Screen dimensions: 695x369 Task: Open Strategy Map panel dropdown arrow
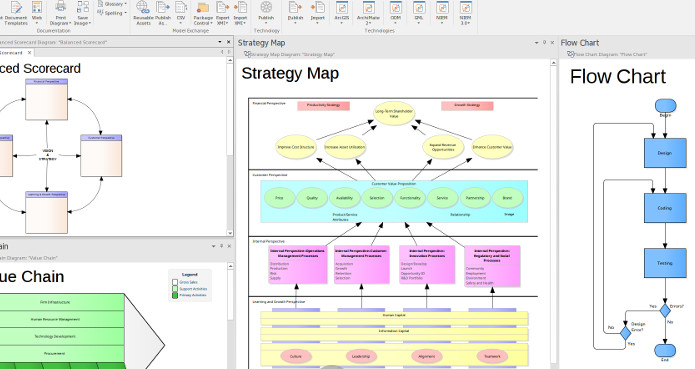click(537, 43)
